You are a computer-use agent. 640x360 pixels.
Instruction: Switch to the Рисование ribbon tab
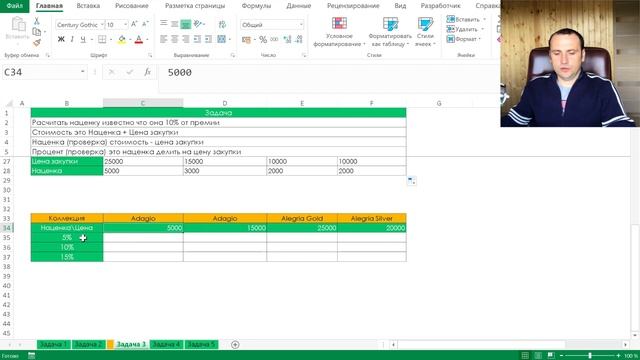click(x=131, y=6)
